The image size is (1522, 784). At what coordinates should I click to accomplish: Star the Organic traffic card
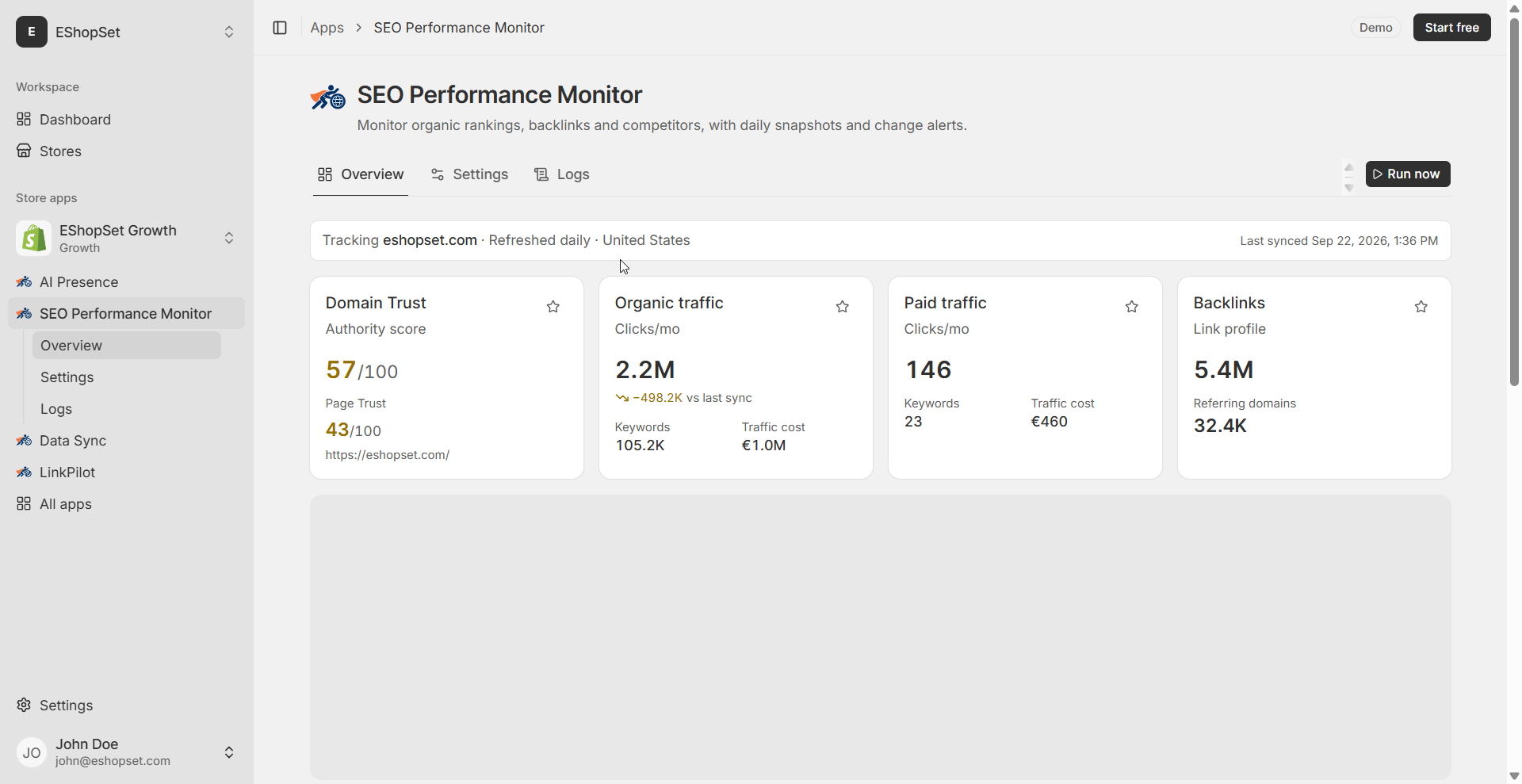tap(843, 307)
